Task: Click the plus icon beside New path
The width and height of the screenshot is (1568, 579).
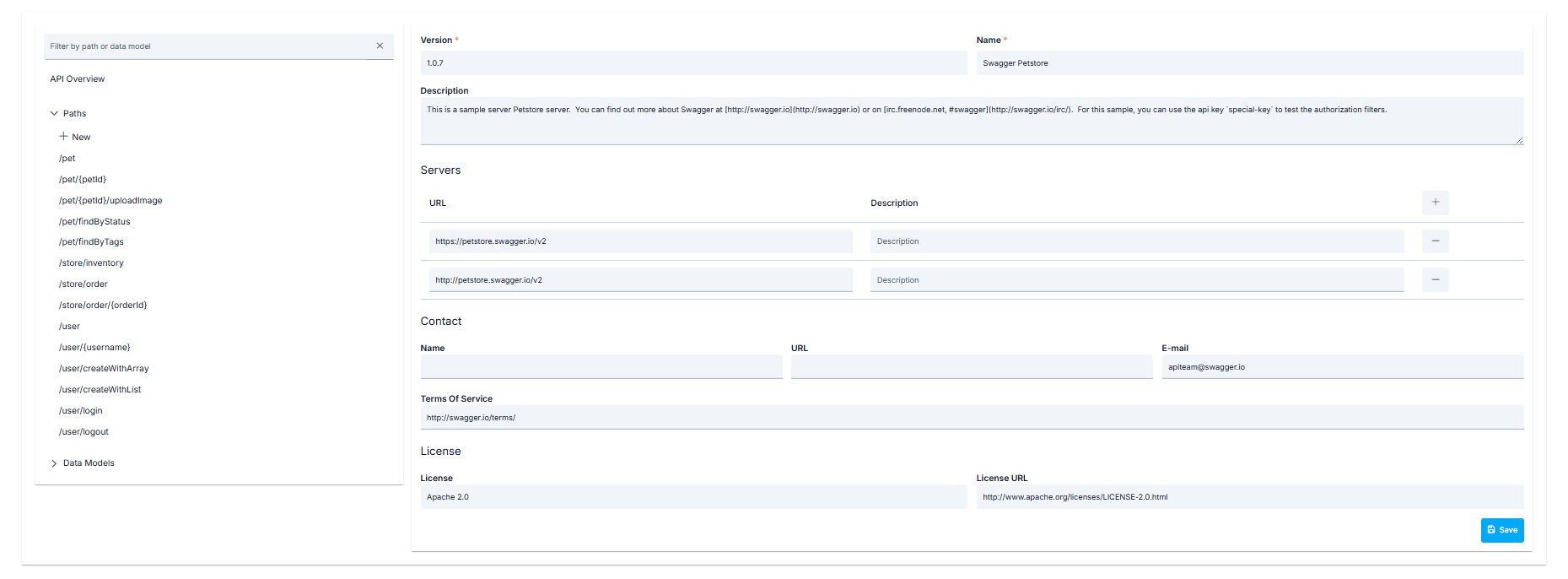Action: coord(63,137)
